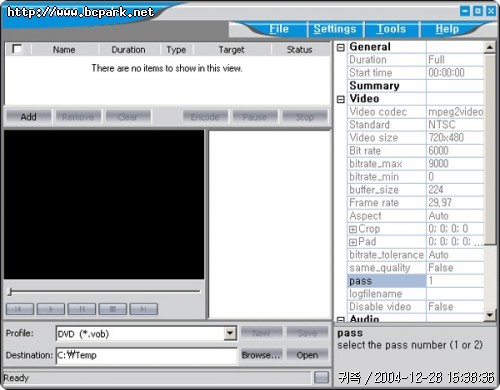This screenshot has height=390, width=500.
Task: Click the Browse... button
Action: pyautogui.click(x=261, y=355)
